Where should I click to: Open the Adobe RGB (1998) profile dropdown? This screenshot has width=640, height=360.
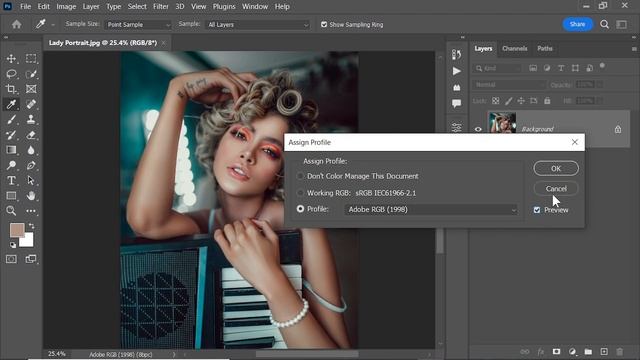431,209
